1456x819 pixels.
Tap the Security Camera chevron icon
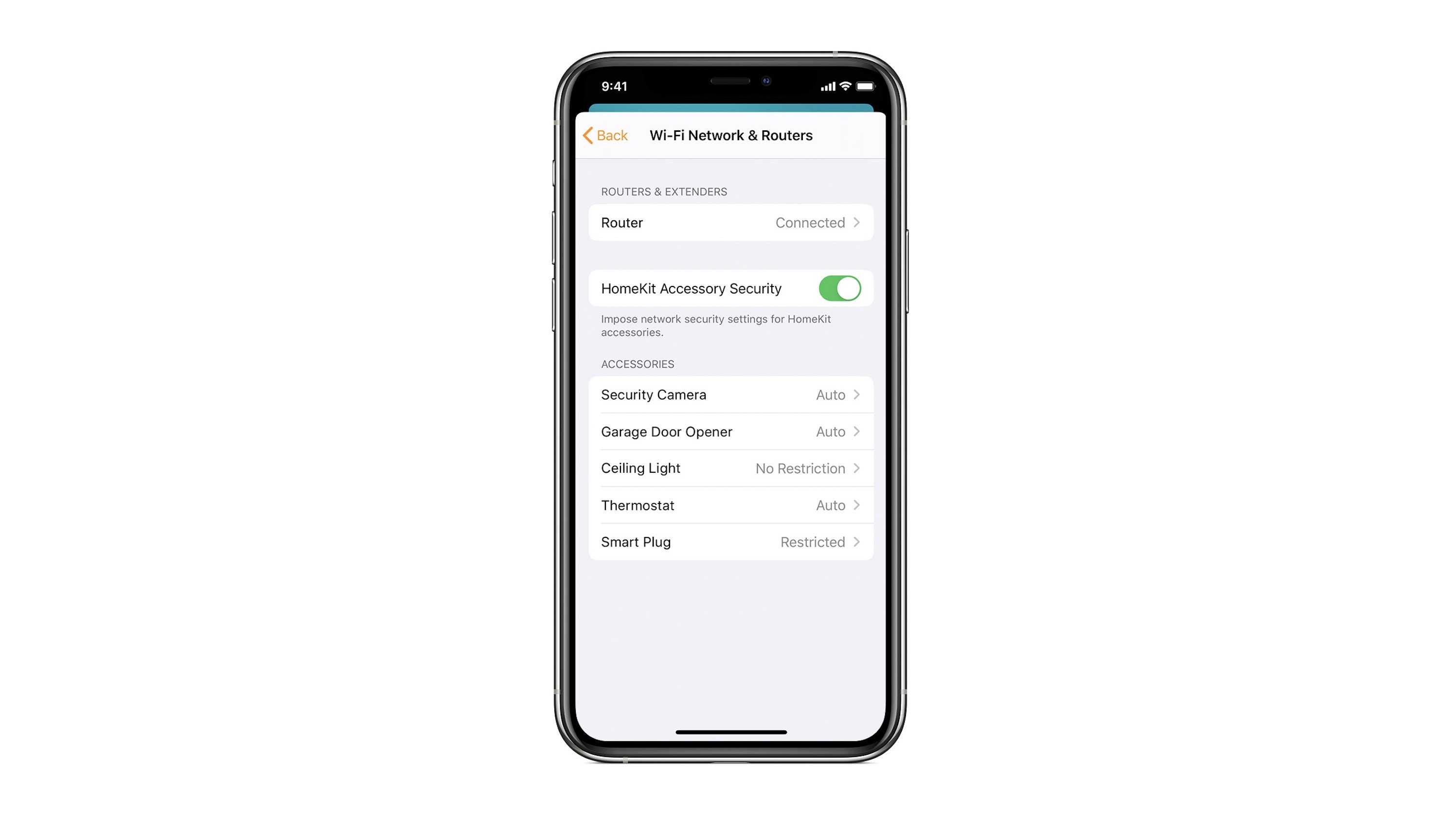[857, 394]
